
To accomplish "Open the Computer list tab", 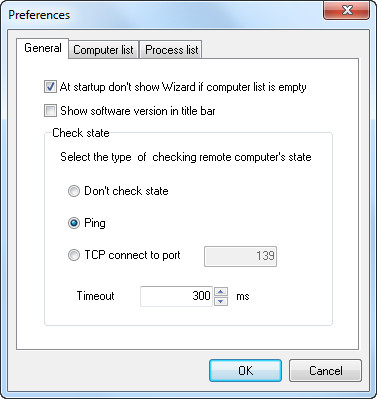I will [x=103, y=50].
